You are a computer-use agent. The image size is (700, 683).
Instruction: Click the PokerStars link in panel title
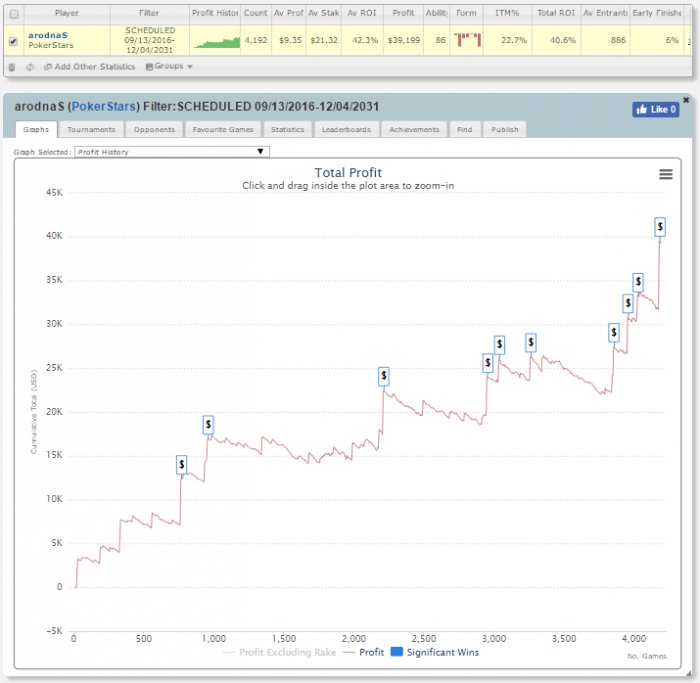106,107
